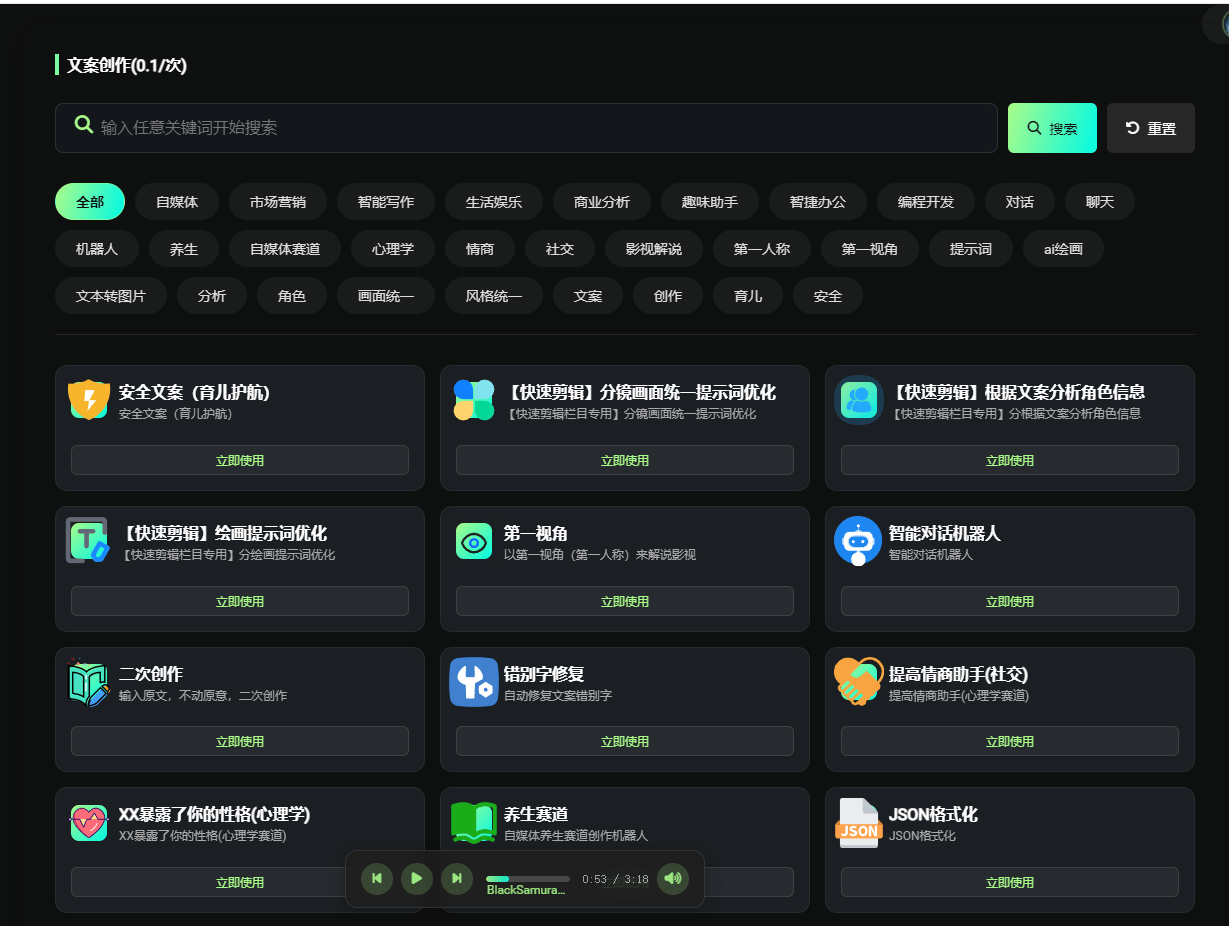This screenshot has height=926, width=1229.
Task: Click the book icon for 二次创作
Action: (89, 682)
